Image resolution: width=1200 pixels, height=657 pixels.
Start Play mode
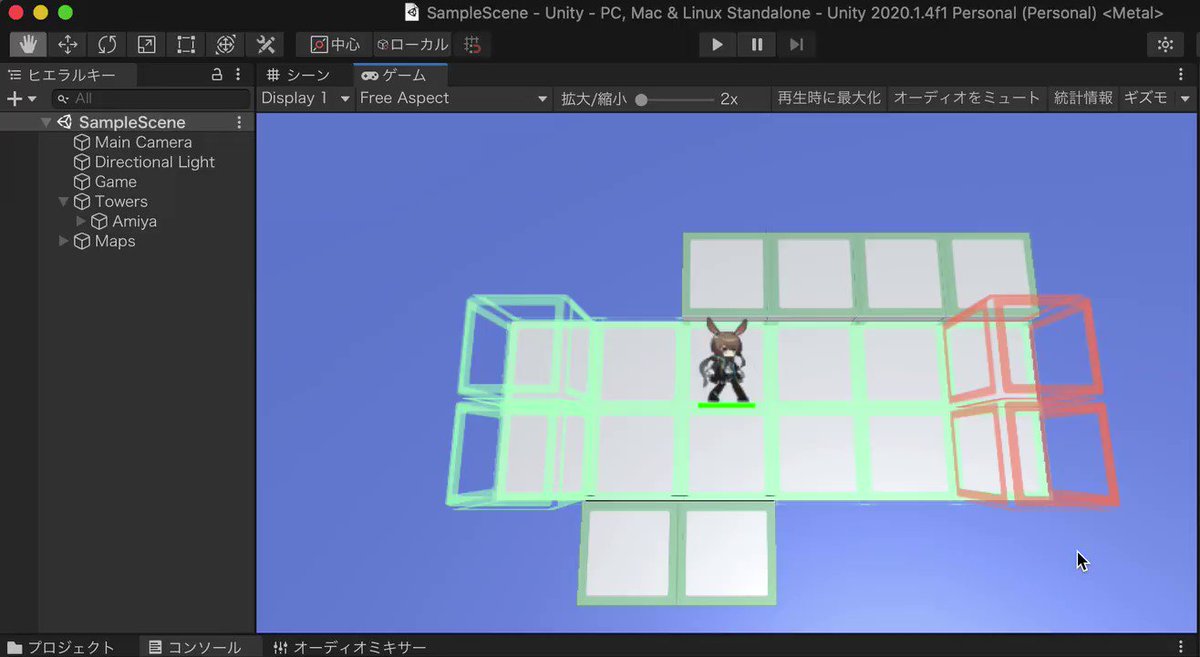coord(717,44)
